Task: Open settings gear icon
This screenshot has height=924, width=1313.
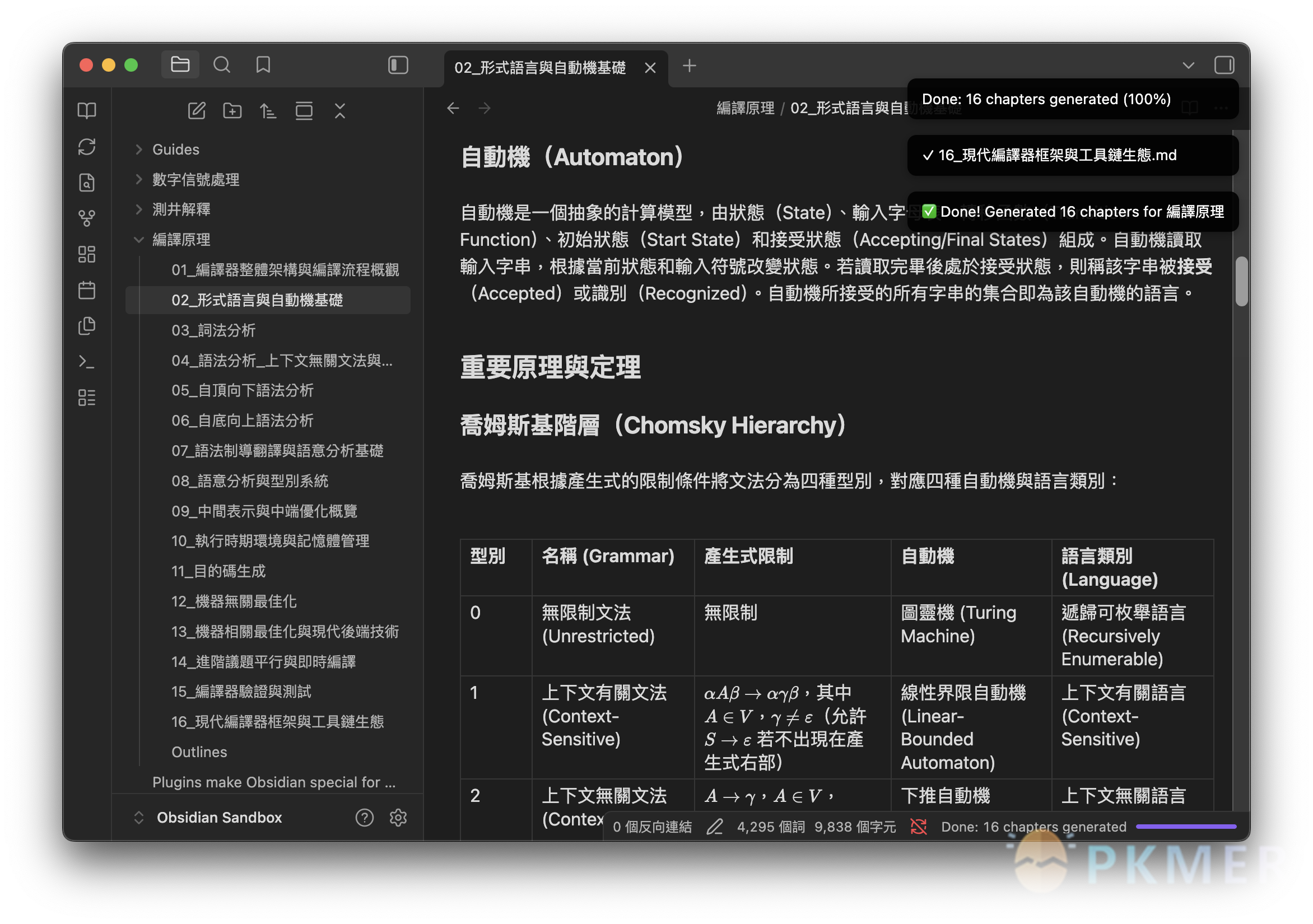Action: [x=398, y=818]
